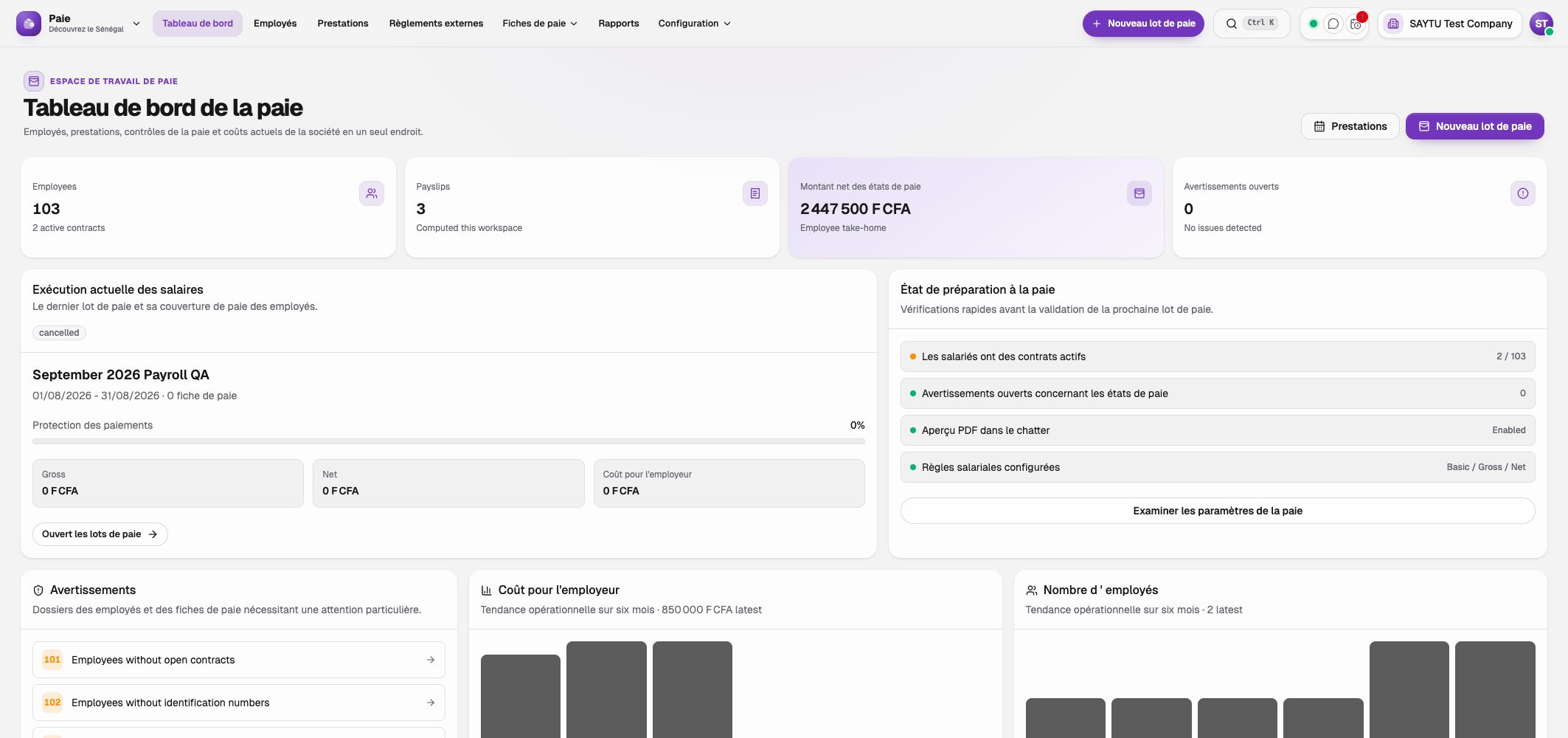The image size is (1568, 738).
Task: Open the ST user avatar
Action: pyautogui.click(x=1541, y=24)
